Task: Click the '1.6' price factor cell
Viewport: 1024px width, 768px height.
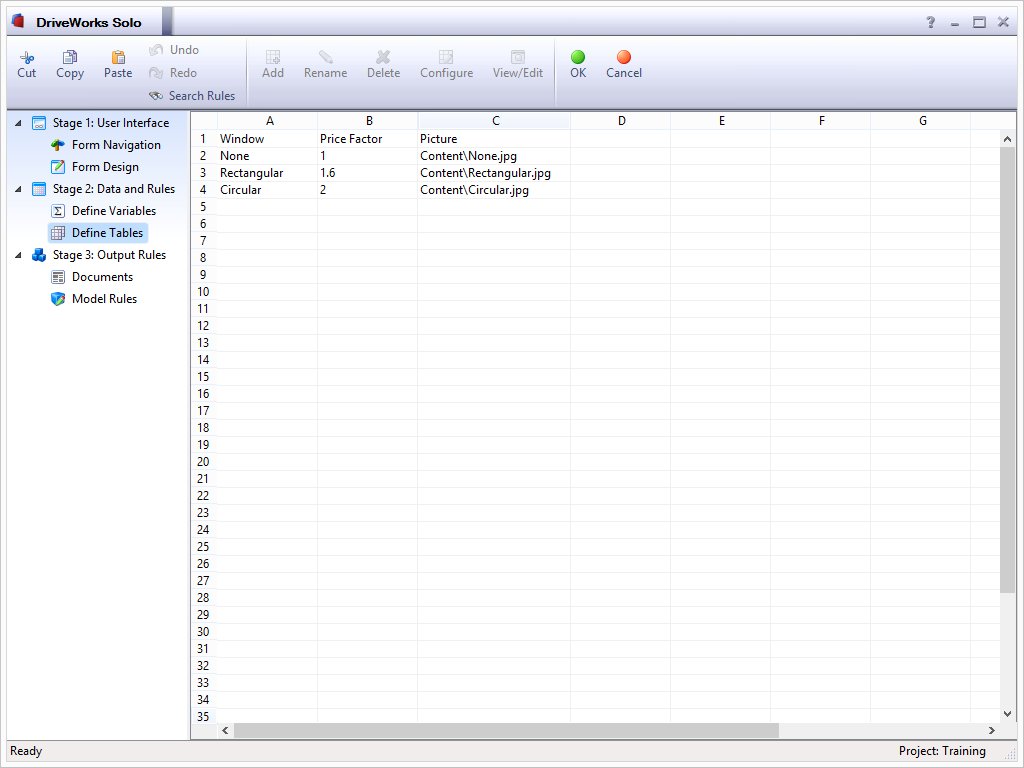Action: tap(368, 173)
